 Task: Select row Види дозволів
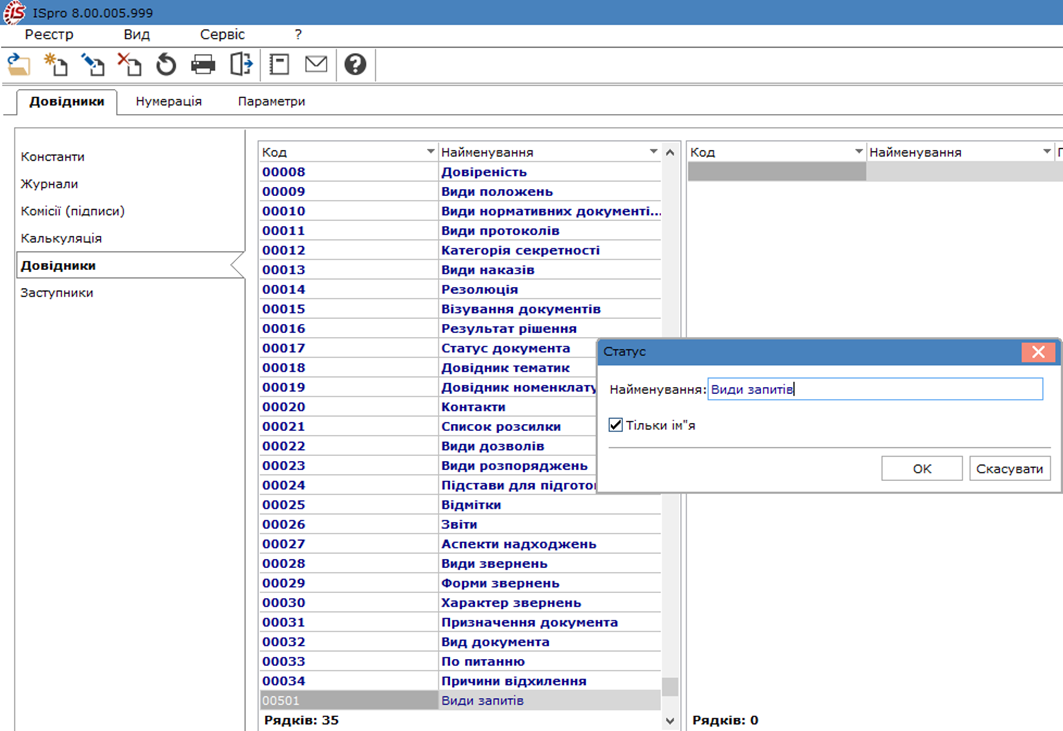point(428,446)
